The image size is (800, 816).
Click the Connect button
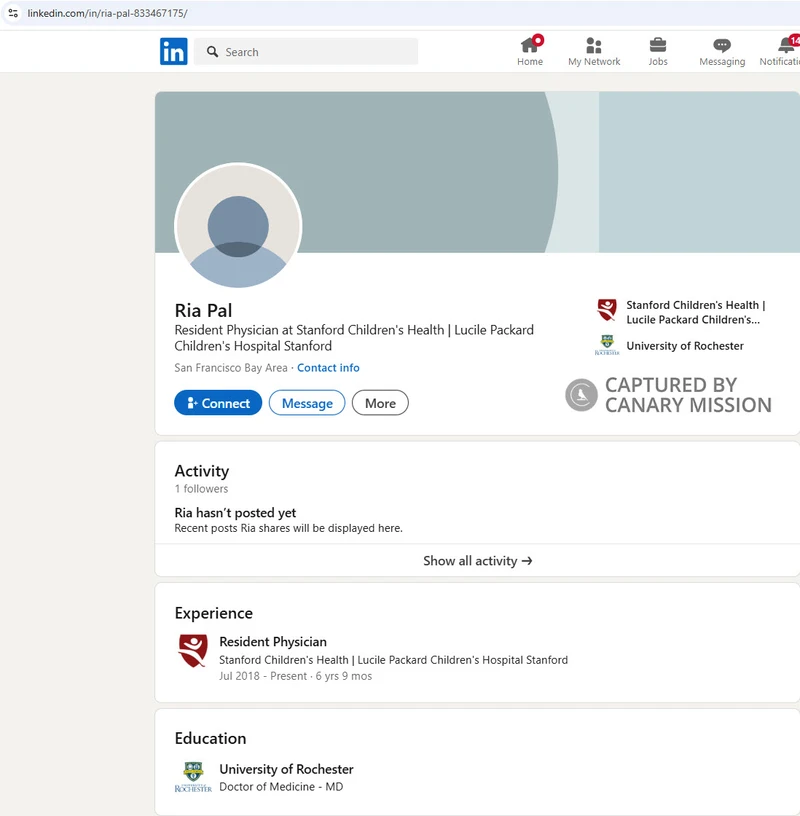[x=218, y=403]
